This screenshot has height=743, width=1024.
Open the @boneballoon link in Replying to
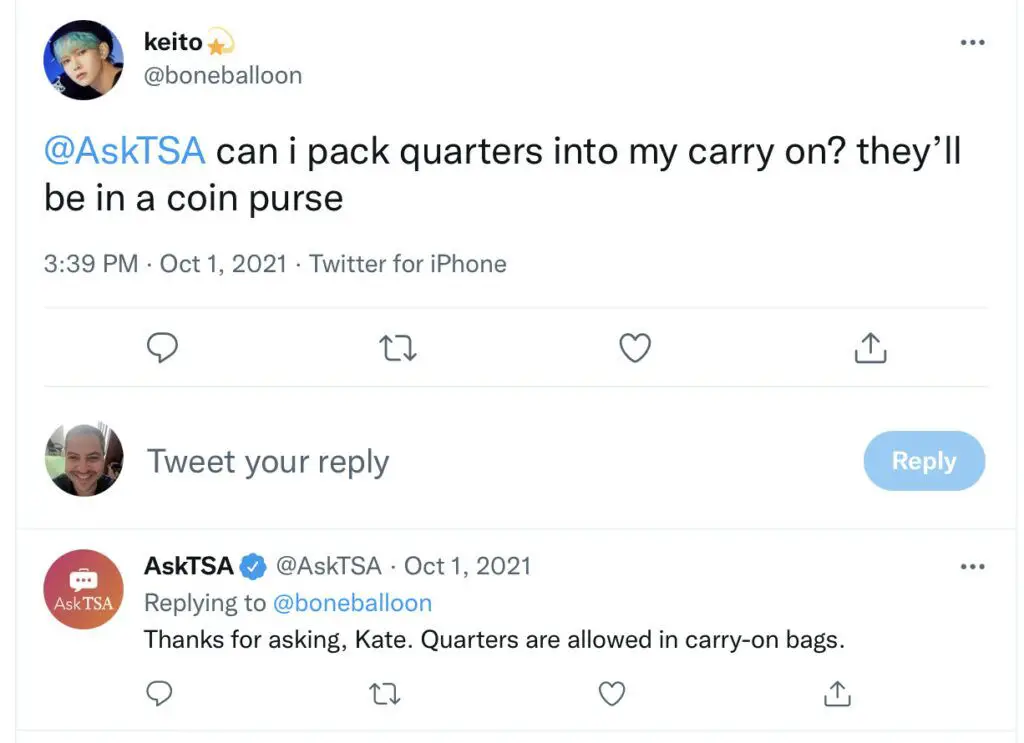coord(352,603)
